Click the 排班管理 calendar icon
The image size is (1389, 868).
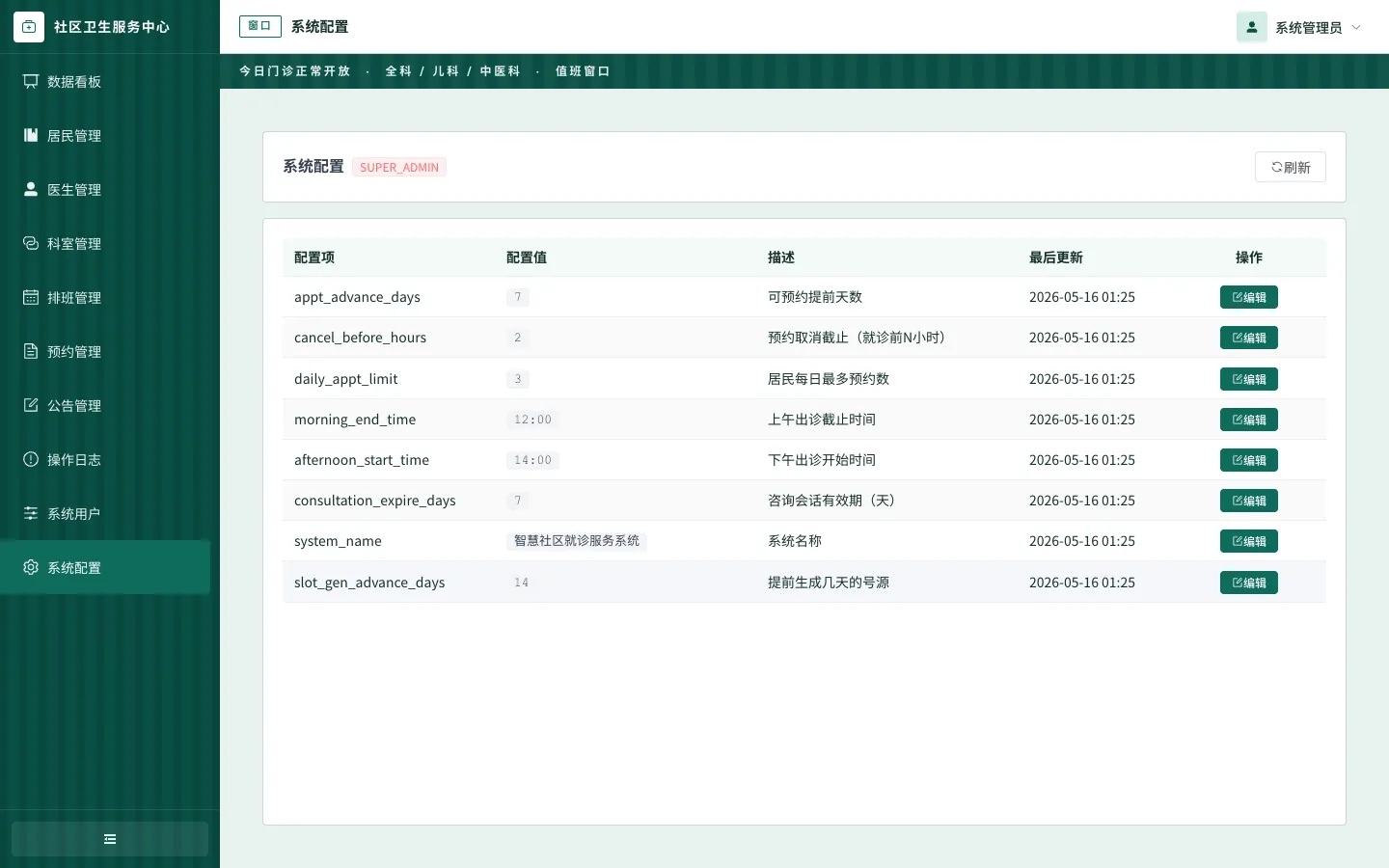click(31, 298)
